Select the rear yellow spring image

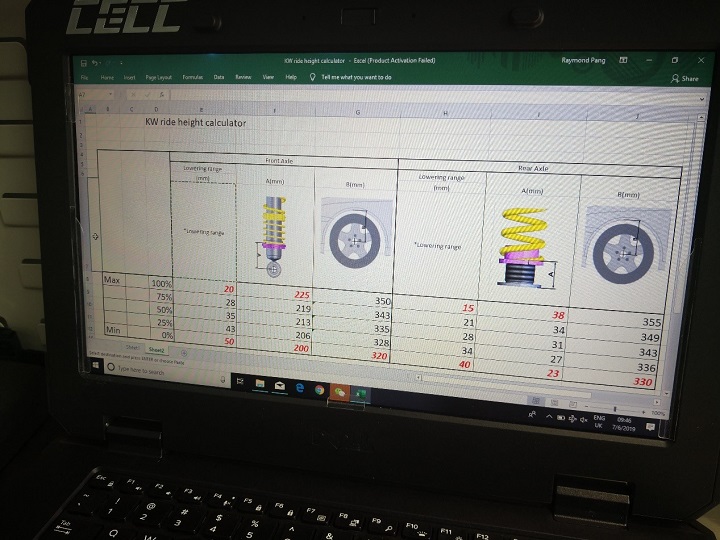(x=524, y=248)
